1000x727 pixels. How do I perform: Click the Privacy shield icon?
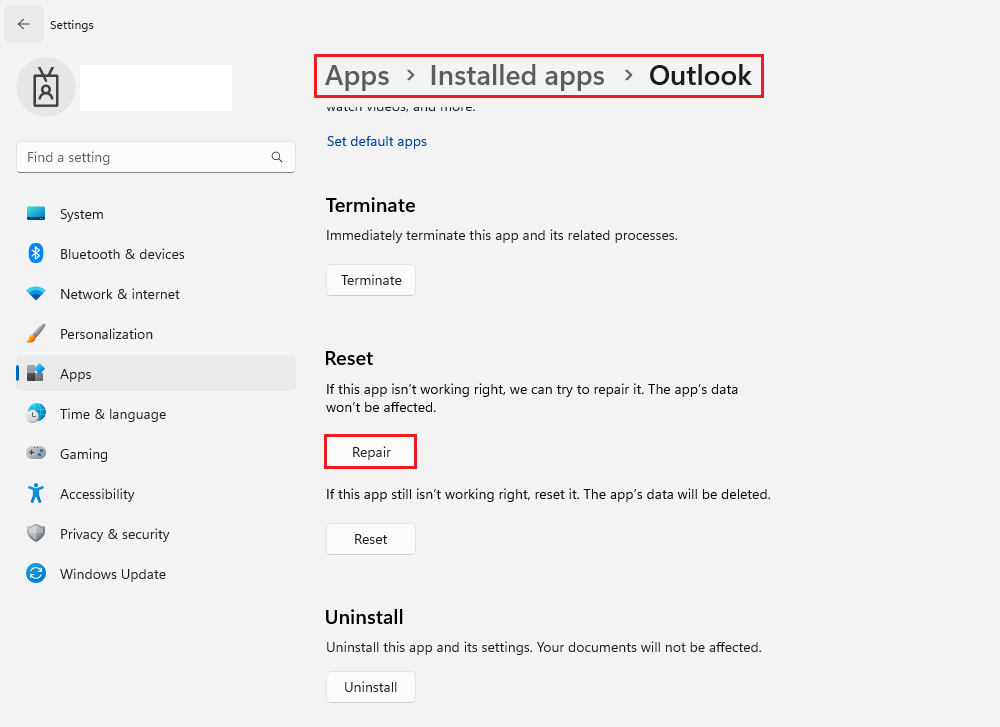pos(36,533)
